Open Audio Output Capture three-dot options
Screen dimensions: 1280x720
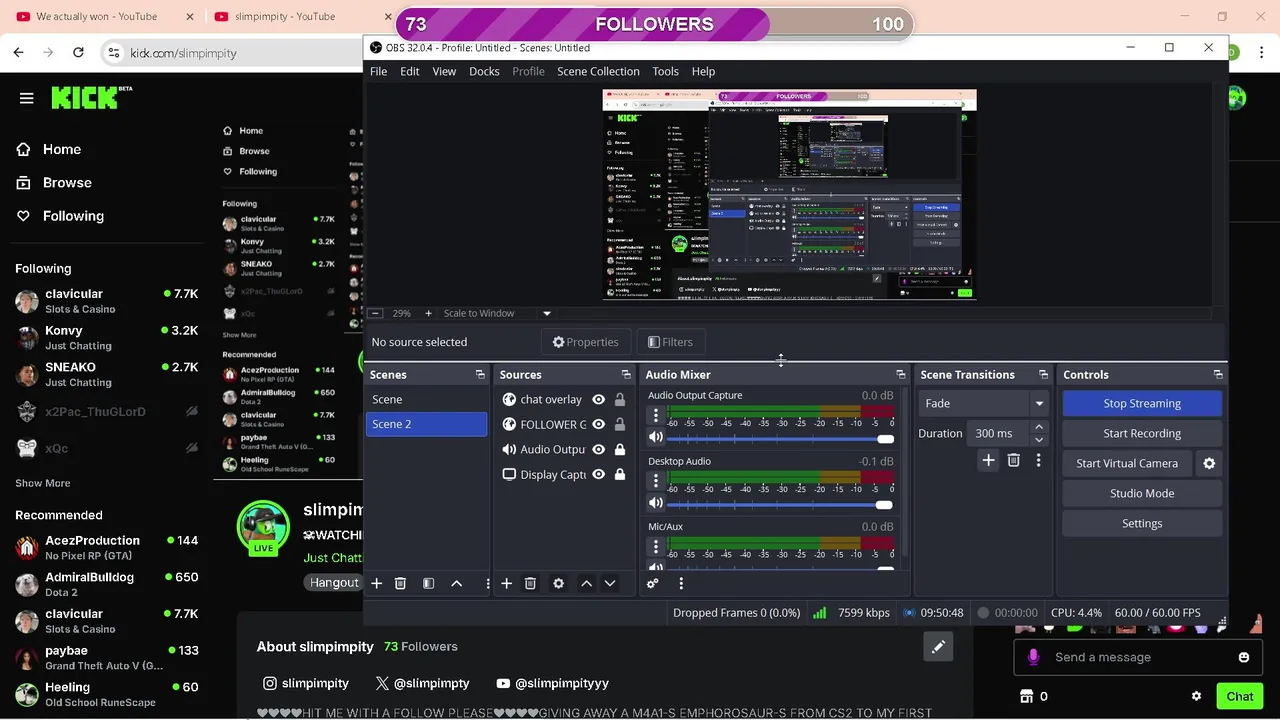pyautogui.click(x=656, y=415)
